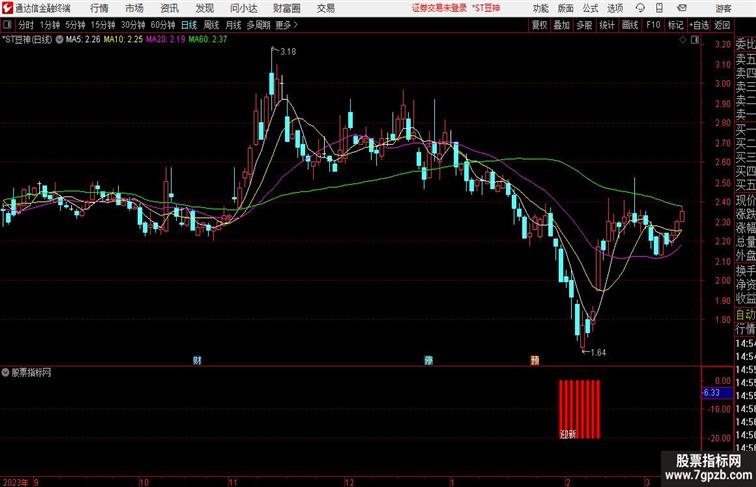Screen dimensions: 756x487
Task: Switch to 15分钟 period tab
Action: click(103, 25)
